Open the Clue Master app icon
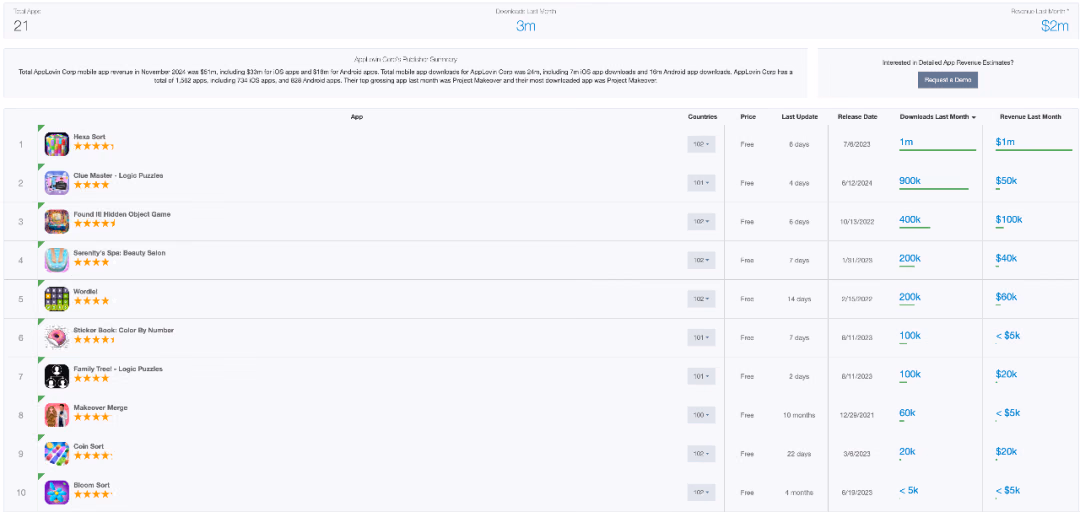 pos(56,183)
